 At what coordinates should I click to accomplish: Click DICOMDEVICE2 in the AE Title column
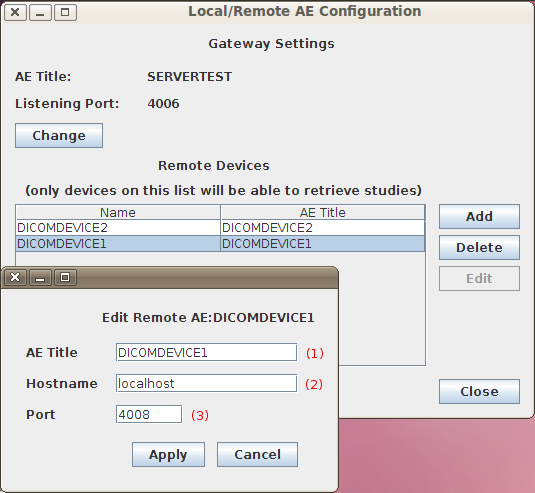(x=323, y=228)
